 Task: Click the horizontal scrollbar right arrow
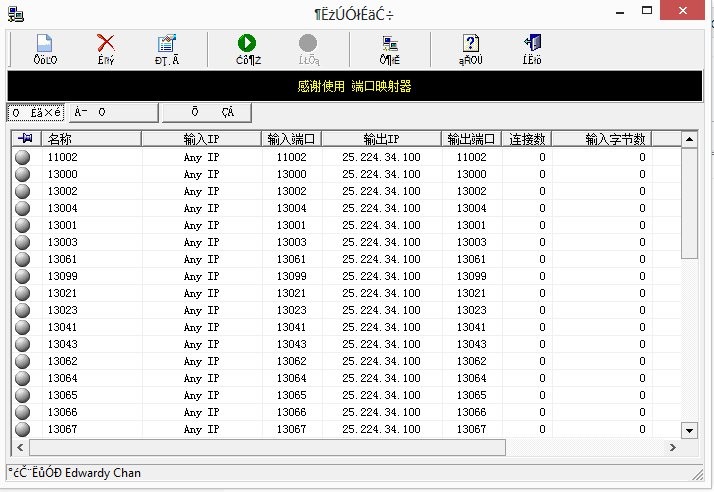pyautogui.click(x=673, y=447)
